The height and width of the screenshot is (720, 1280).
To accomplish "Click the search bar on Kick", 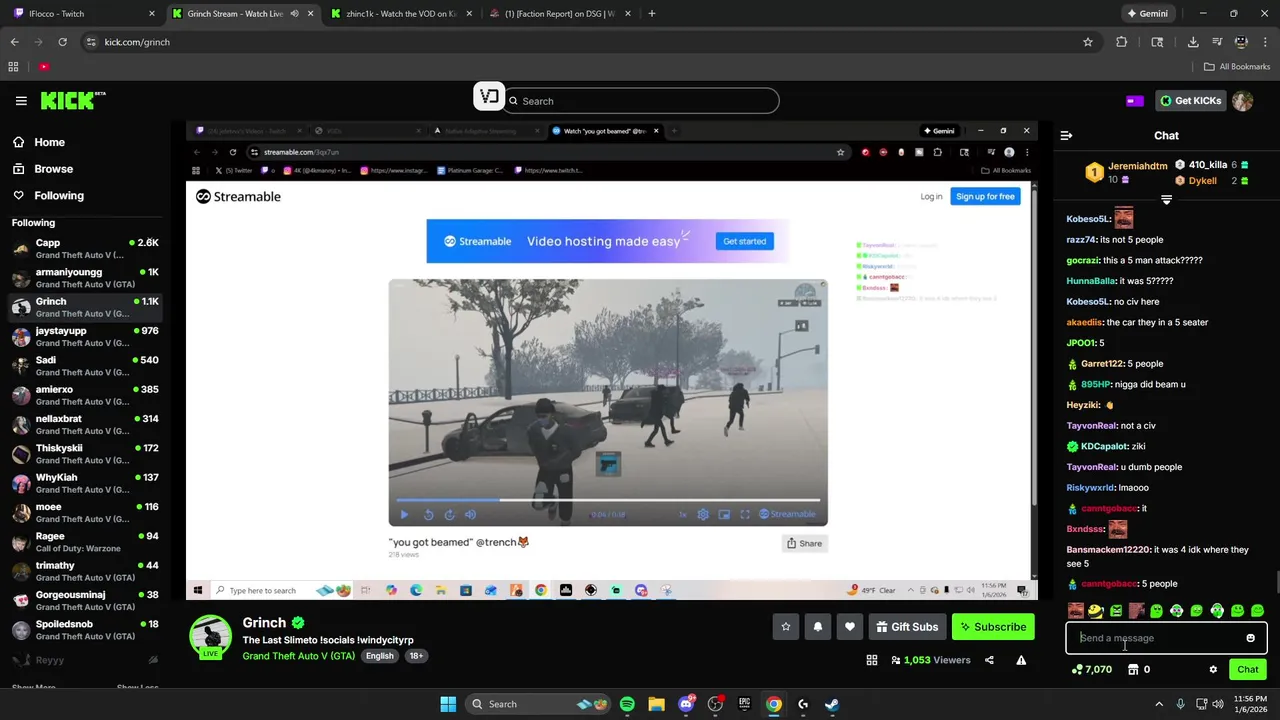I will coord(640,101).
